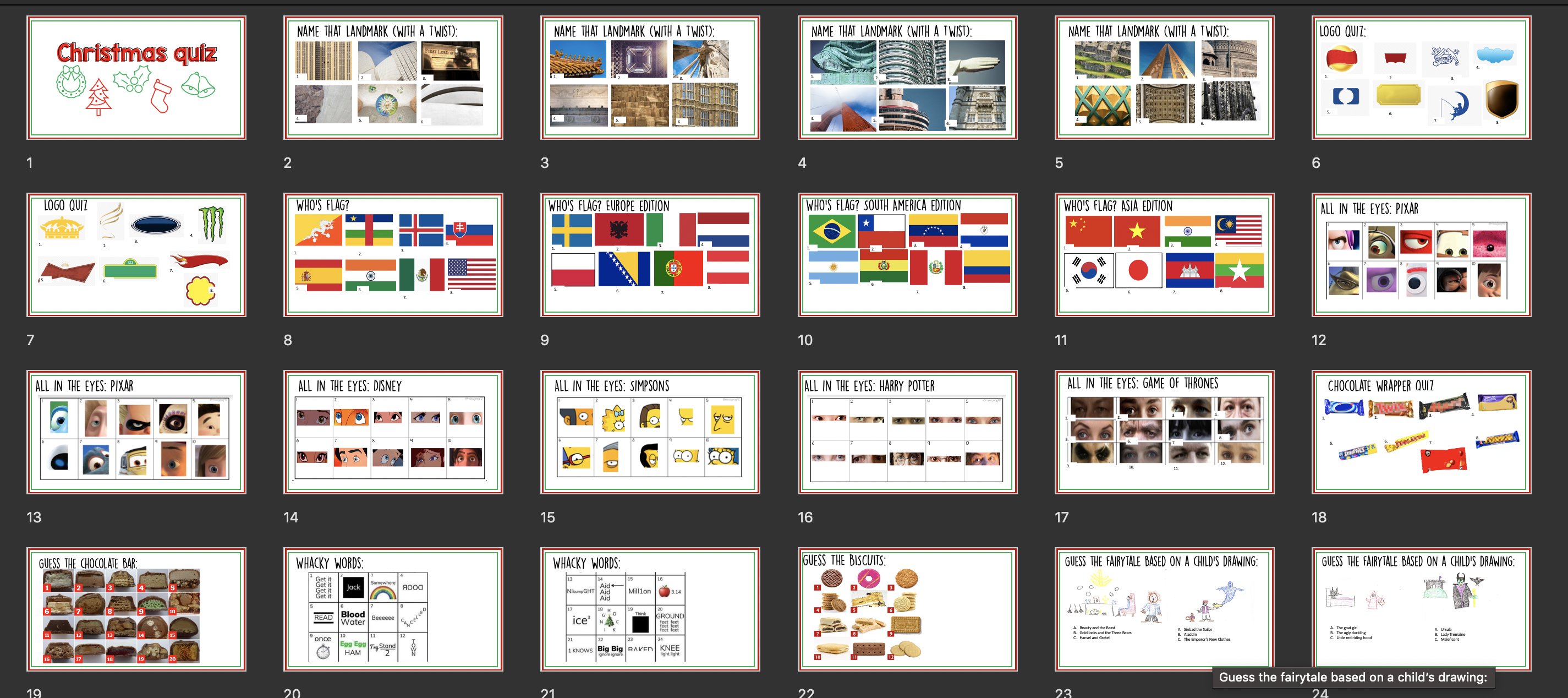Open slide 2 Name That Landmark
The width and height of the screenshot is (1568, 698).
tap(393, 78)
